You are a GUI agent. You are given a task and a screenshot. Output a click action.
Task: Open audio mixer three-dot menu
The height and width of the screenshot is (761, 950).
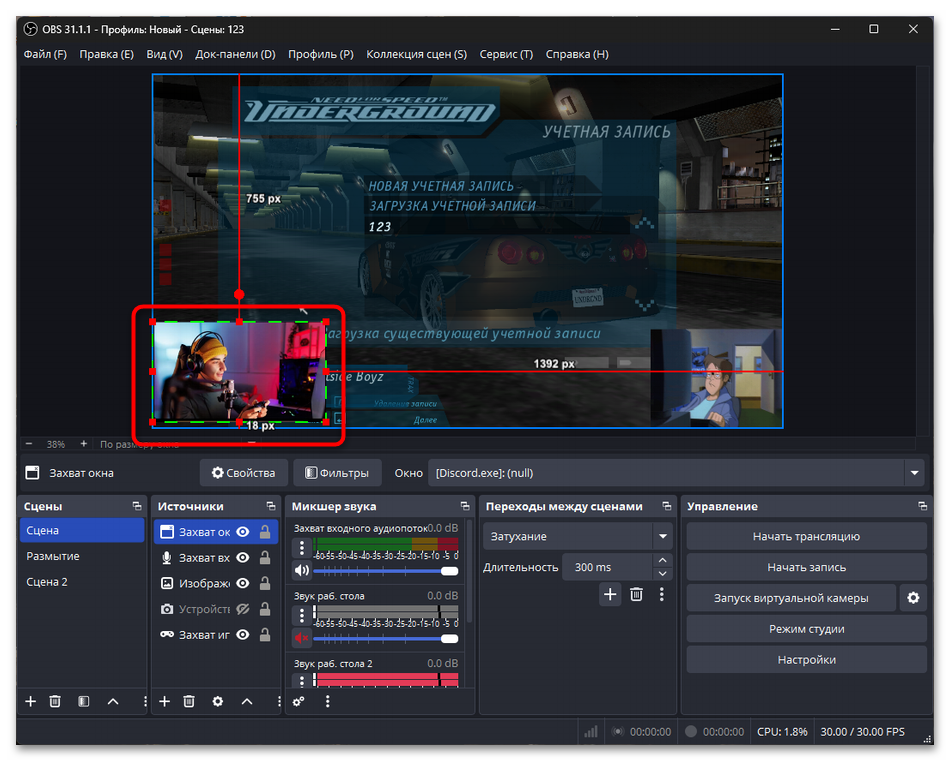327,701
